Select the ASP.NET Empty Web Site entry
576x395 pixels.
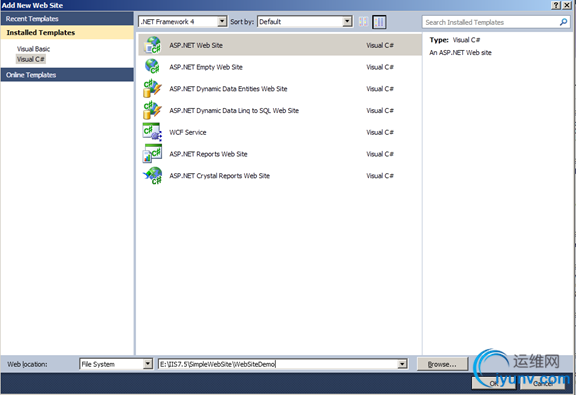coord(206,67)
